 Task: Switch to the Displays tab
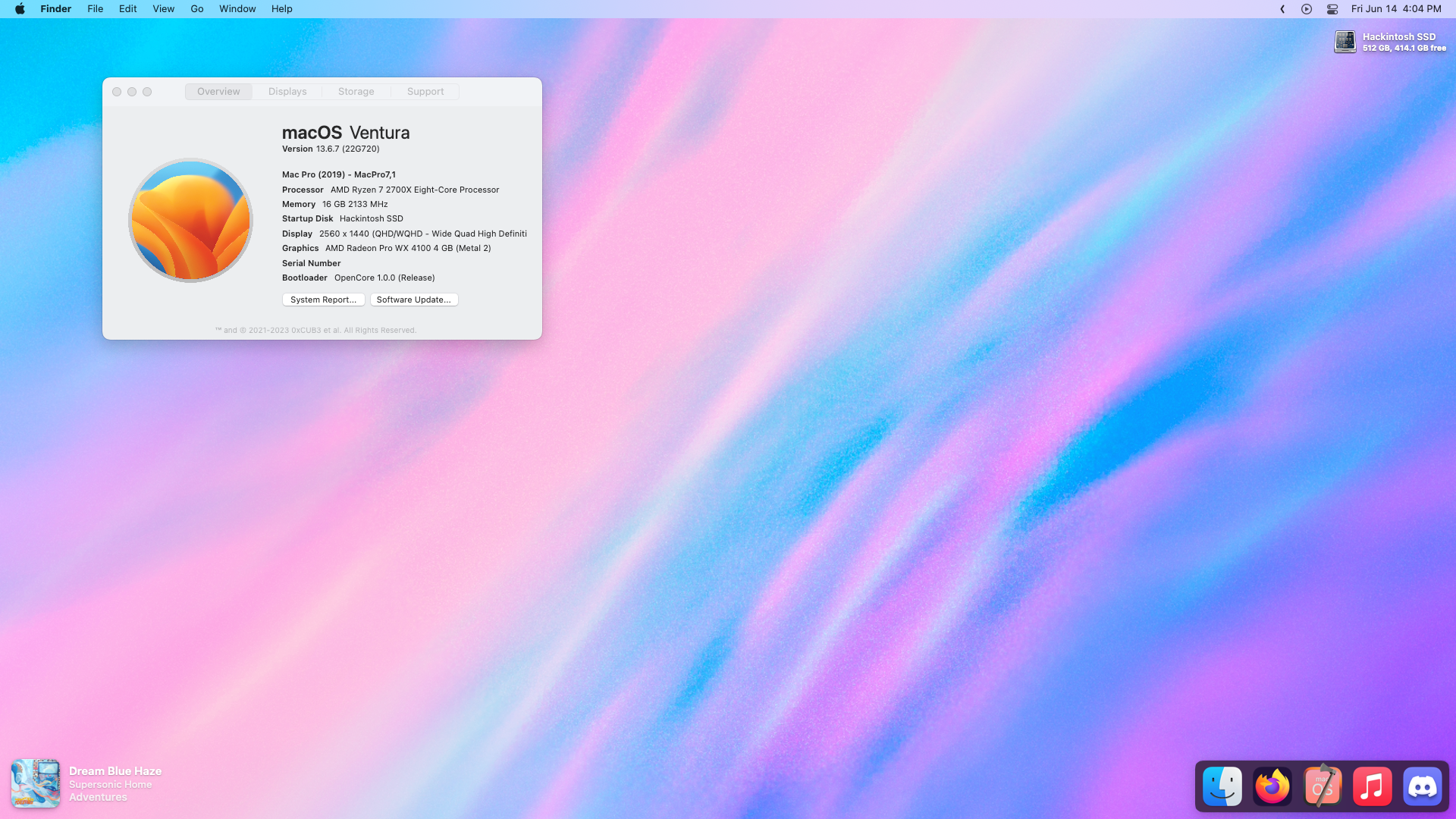click(x=287, y=92)
